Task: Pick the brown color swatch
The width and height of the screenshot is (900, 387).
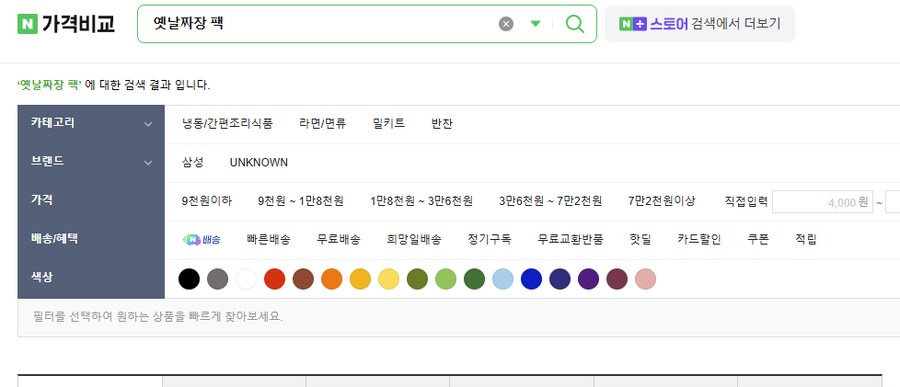Action: (x=303, y=279)
